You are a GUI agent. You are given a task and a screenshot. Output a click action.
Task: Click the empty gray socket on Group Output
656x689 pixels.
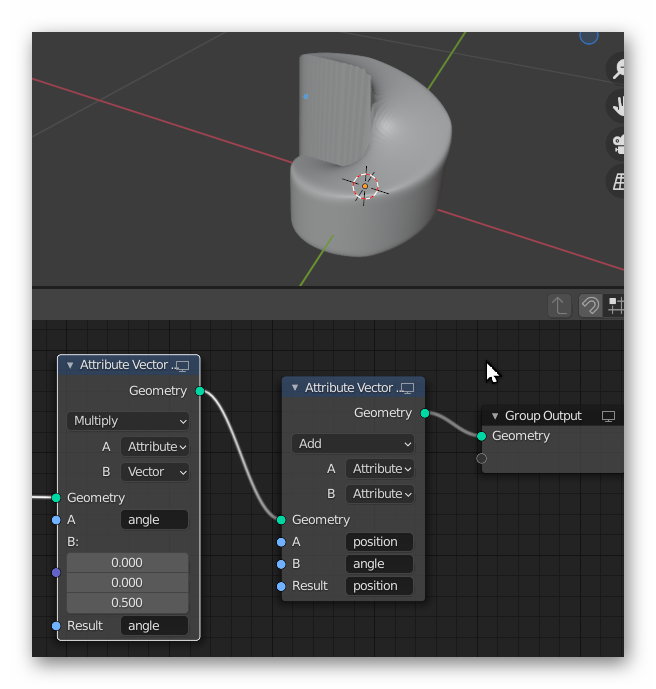tap(482, 459)
